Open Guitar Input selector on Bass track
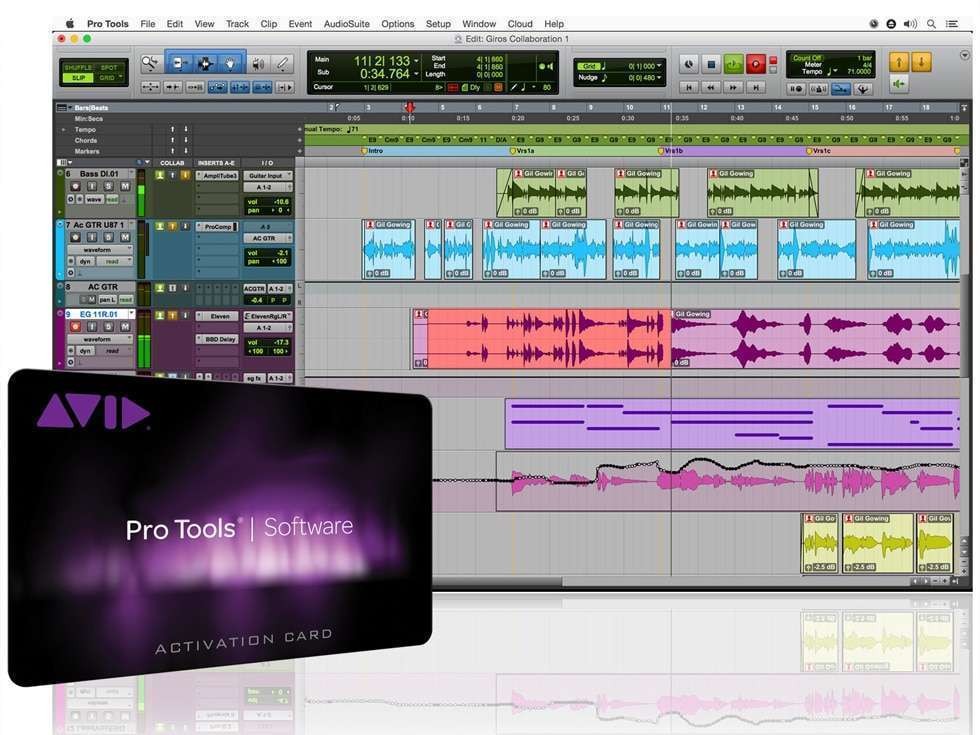This screenshot has width=980, height=735. (268, 176)
